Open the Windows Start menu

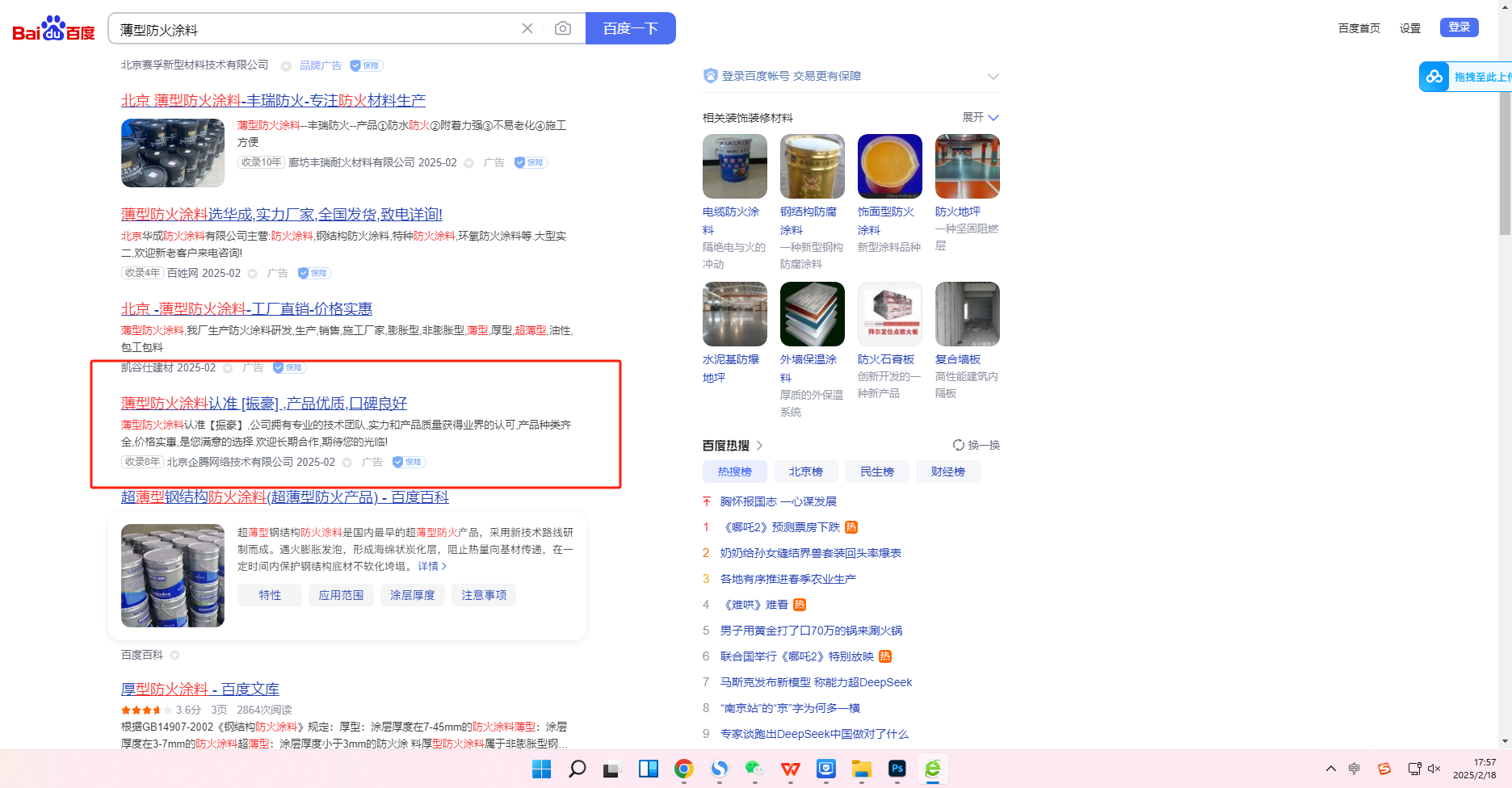[x=541, y=769]
